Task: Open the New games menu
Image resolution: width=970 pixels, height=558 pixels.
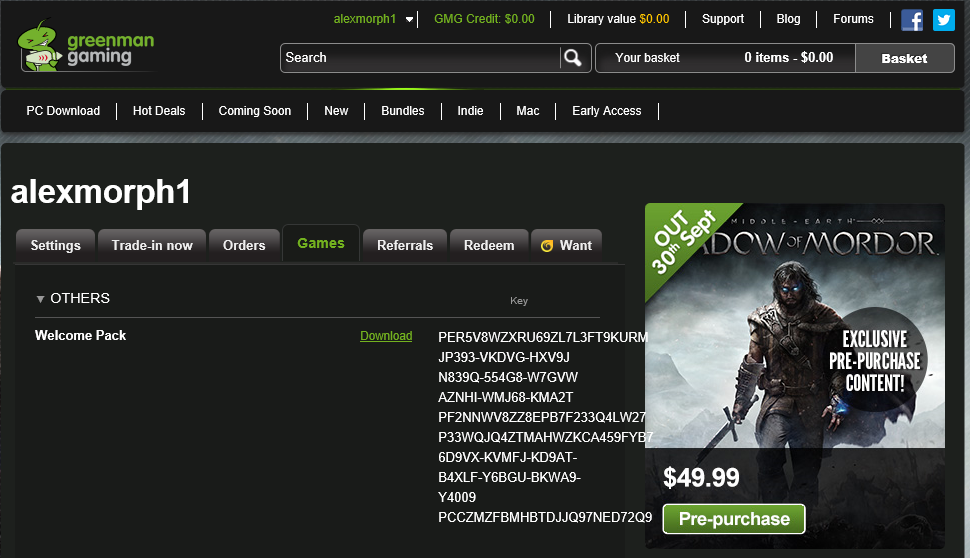Action: tap(336, 111)
